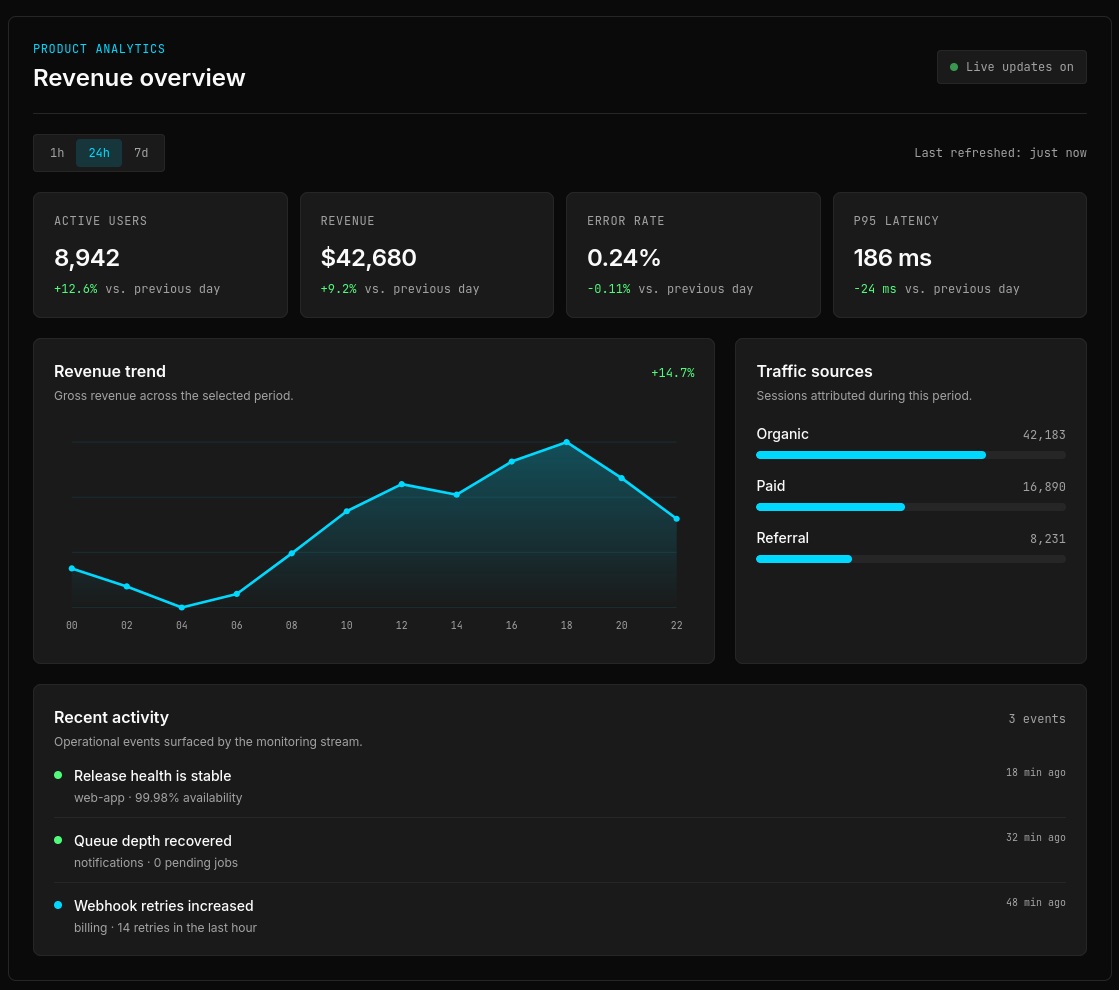
Task: Click the Paid 16,890 session count
Action: (x=1044, y=487)
